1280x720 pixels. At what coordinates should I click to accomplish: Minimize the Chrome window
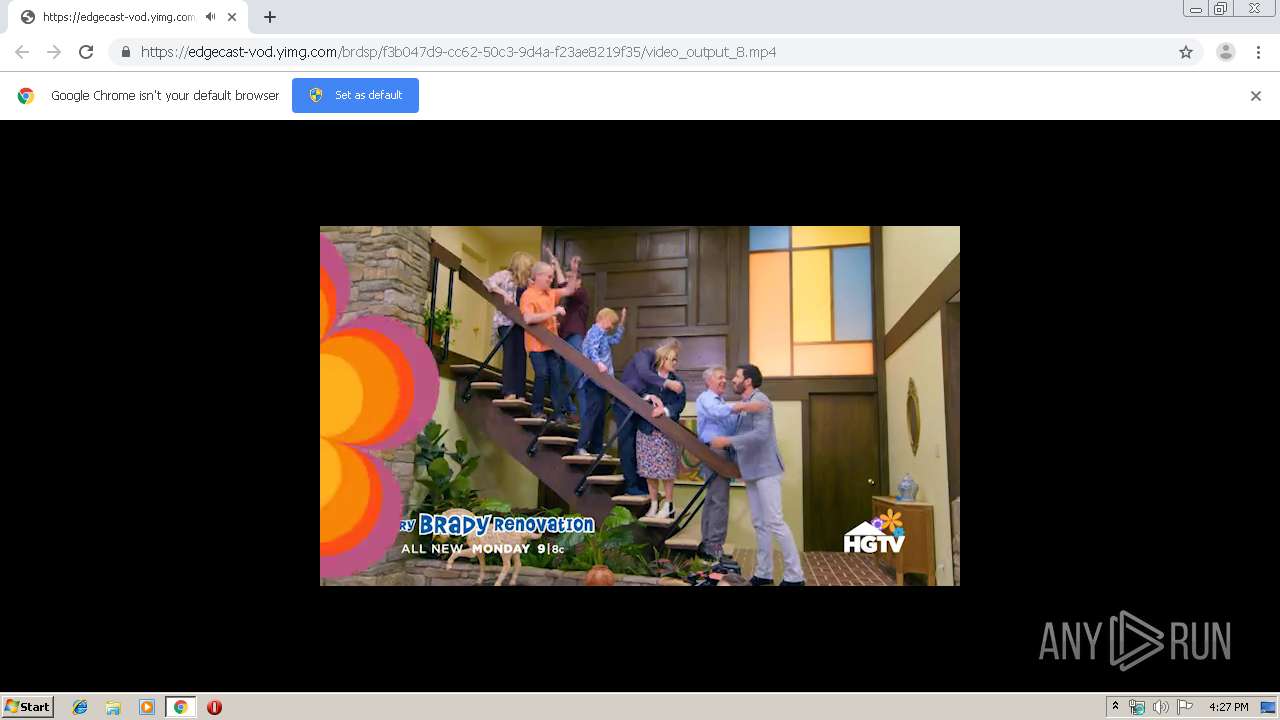(1195, 8)
